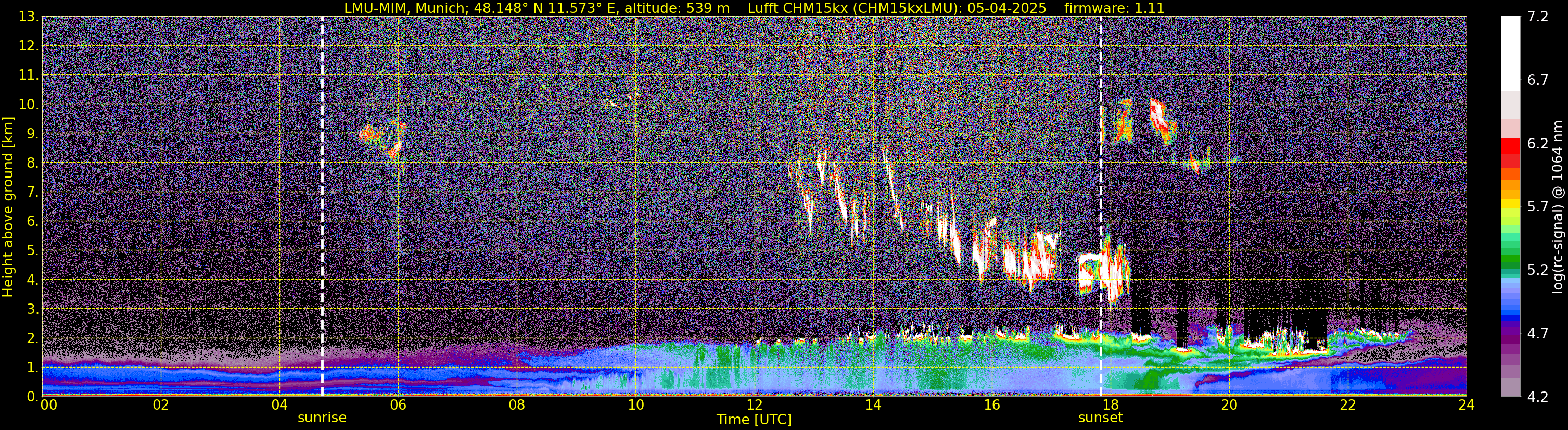Click the colorbar label 'log(rc-signal) @ 1064 nm'

coord(1558,207)
